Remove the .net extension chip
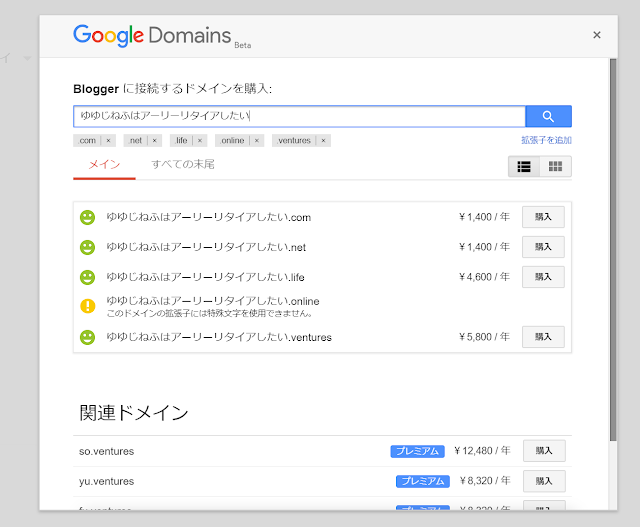 (154, 140)
